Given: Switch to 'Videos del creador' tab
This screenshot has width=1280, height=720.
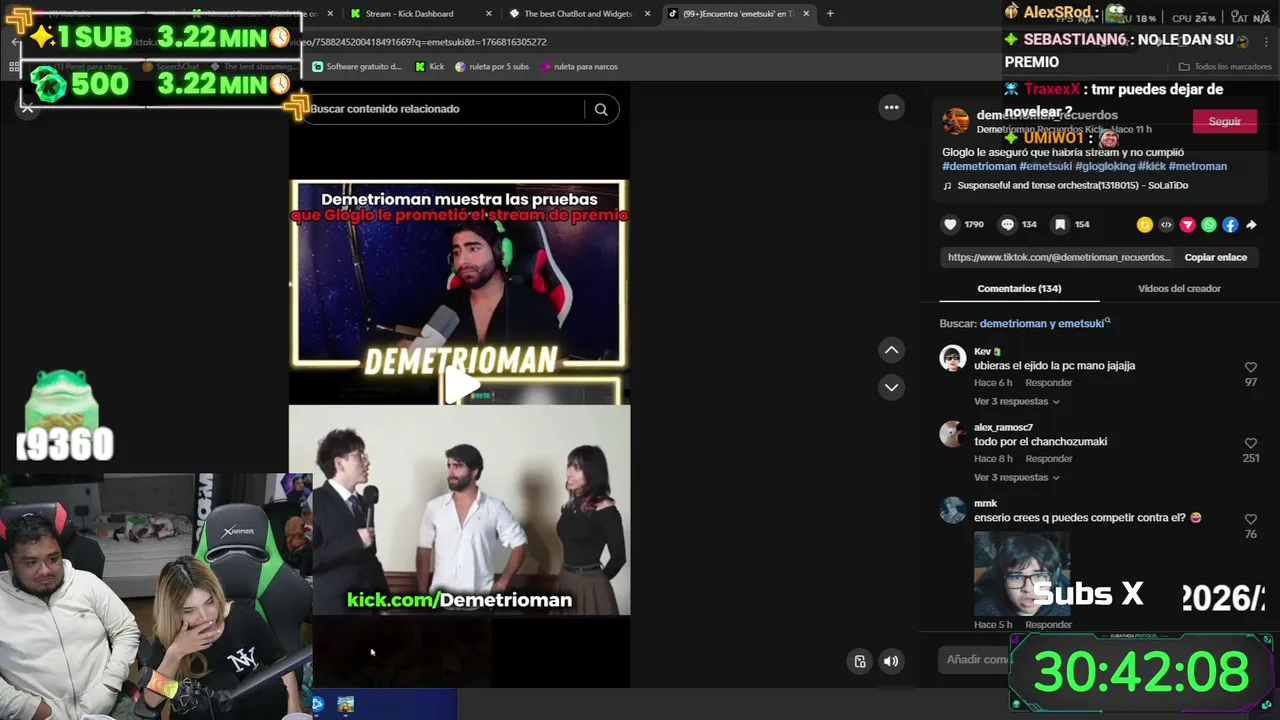Looking at the screenshot, I should [1179, 288].
